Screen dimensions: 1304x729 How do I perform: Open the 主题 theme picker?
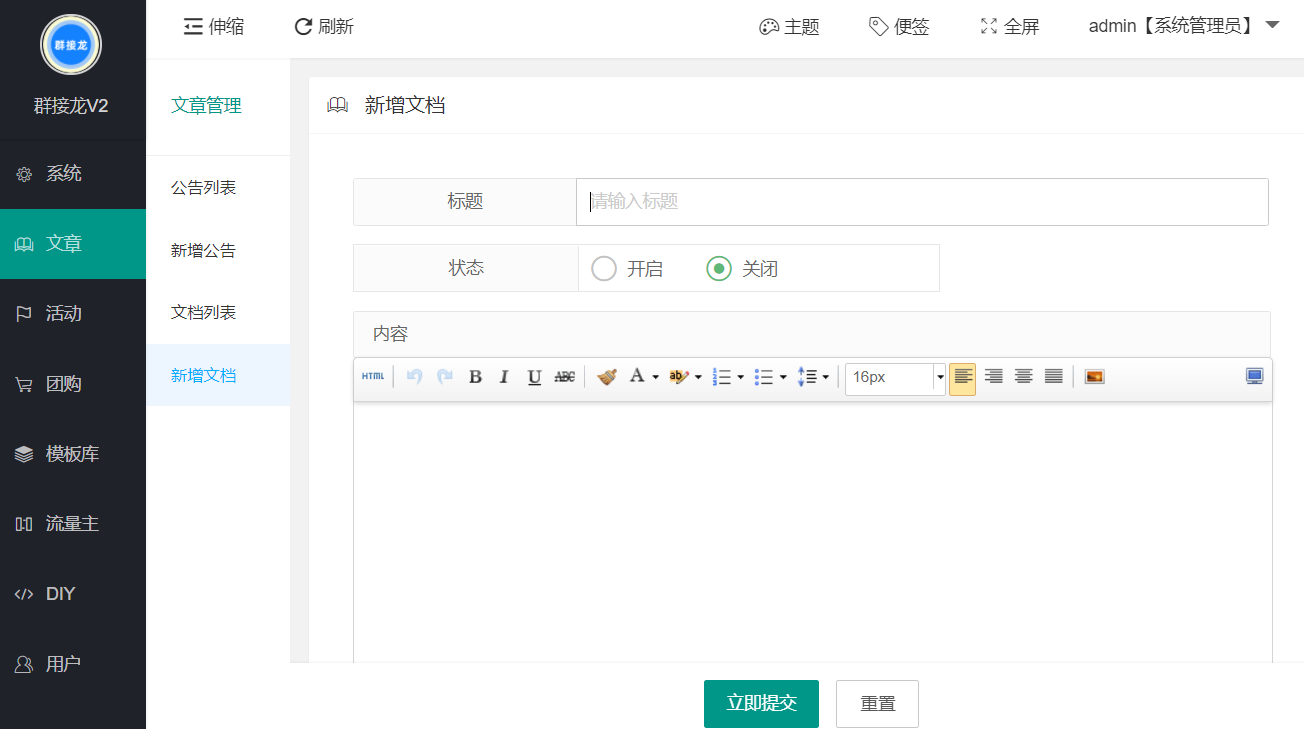click(x=790, y=27)
